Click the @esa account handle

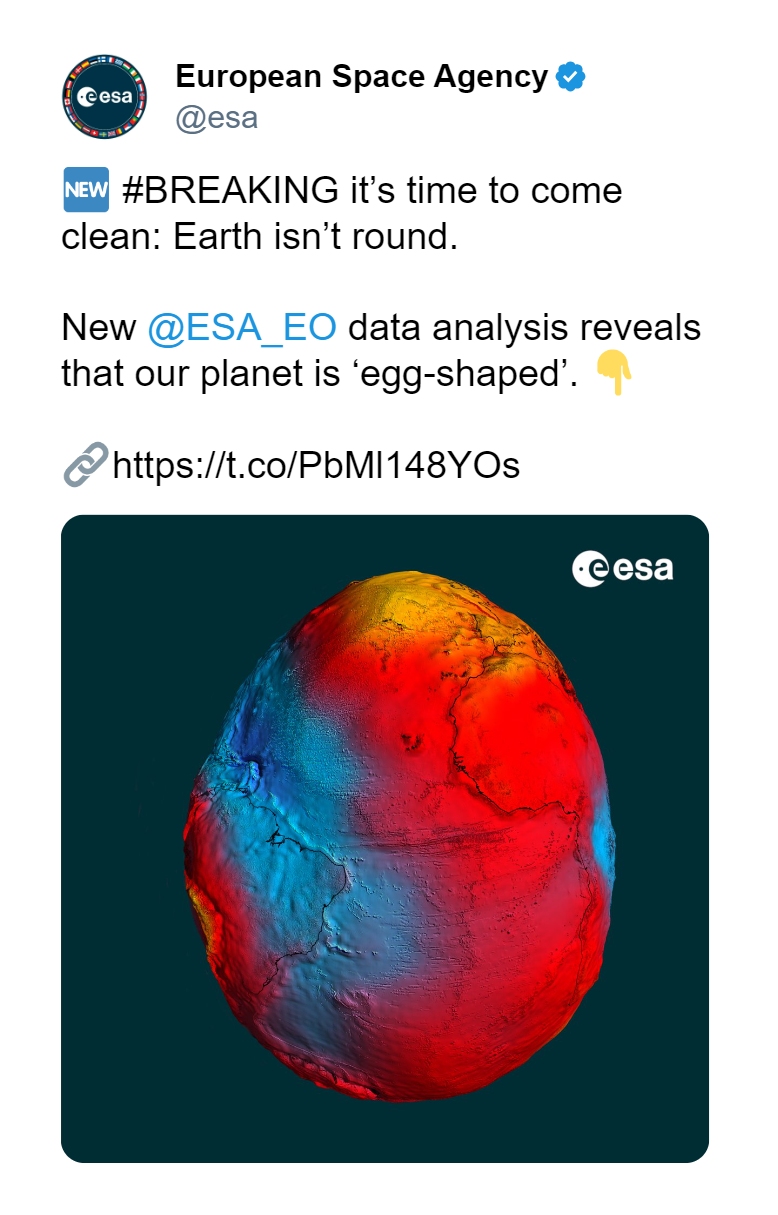[x=216, y=117]
